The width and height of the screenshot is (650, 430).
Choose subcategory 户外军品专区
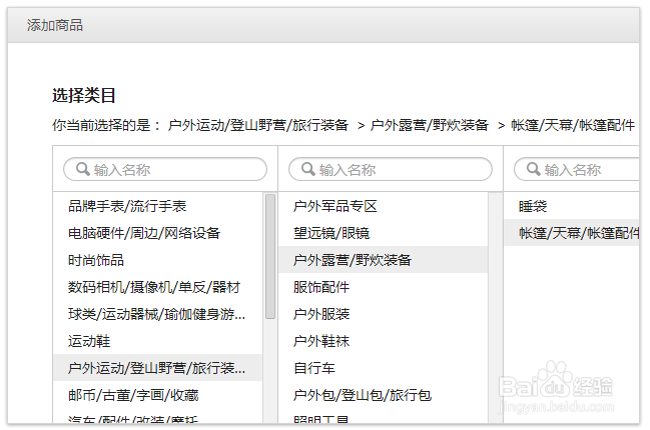[x=383, y=206]
